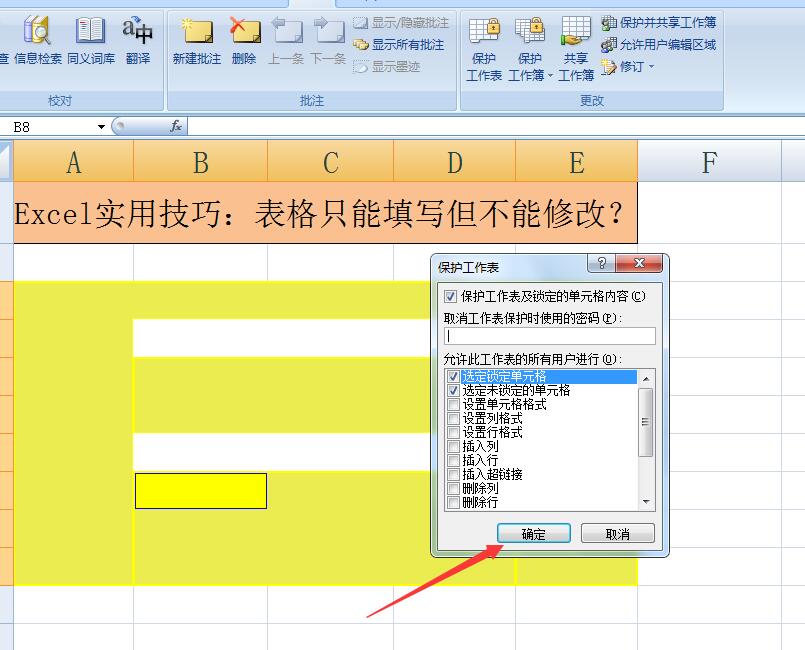Screen dimensions: 805x650
Task: Enable the 设置列格式 checkbox
Action: (453, 418)
